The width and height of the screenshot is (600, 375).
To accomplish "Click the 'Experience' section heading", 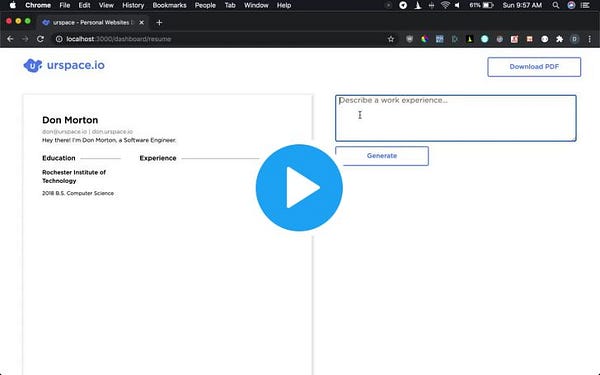I will (x=158, y=158).
